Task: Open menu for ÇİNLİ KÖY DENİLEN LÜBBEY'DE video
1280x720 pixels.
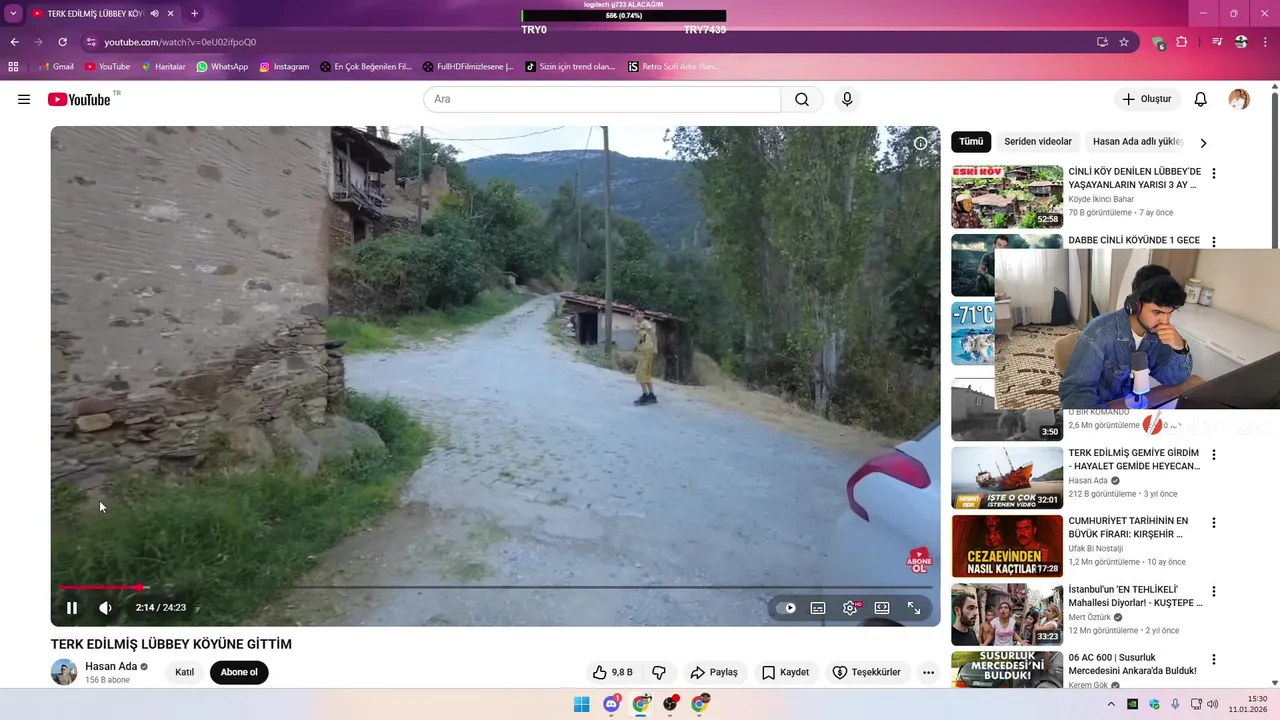Action: [1214, 174]
